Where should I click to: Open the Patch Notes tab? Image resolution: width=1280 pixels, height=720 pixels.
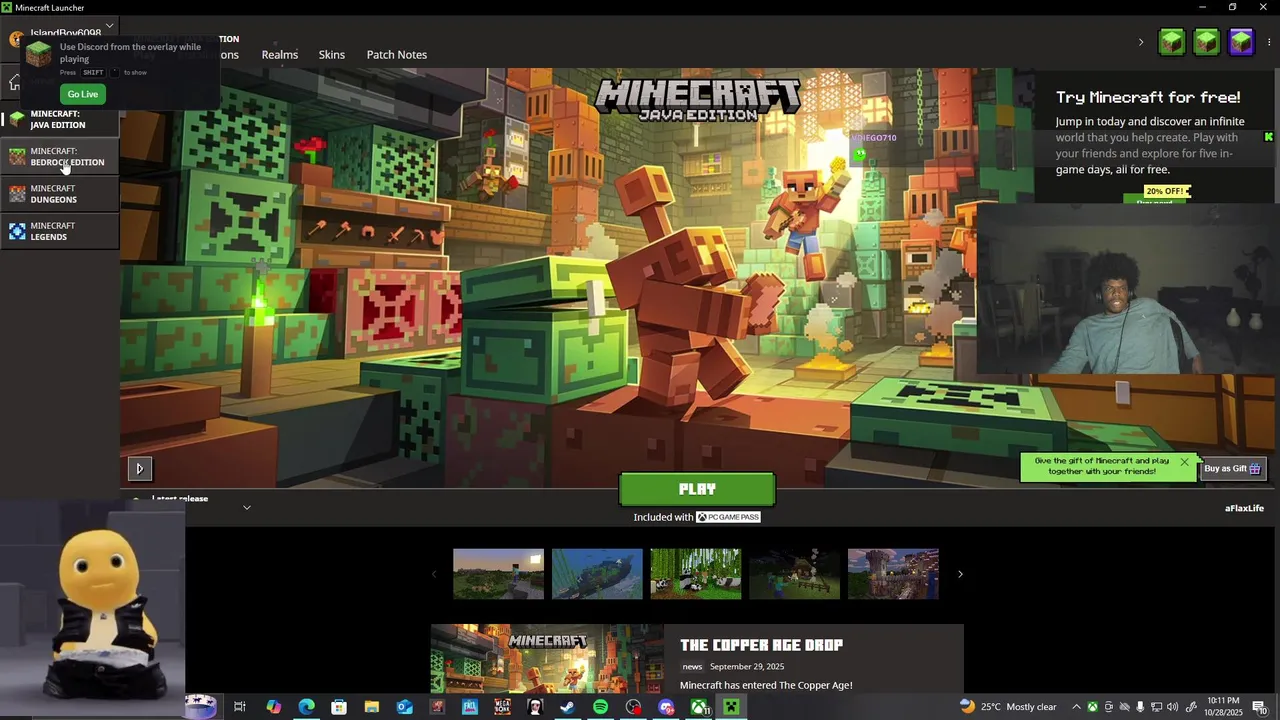(397, 55)
